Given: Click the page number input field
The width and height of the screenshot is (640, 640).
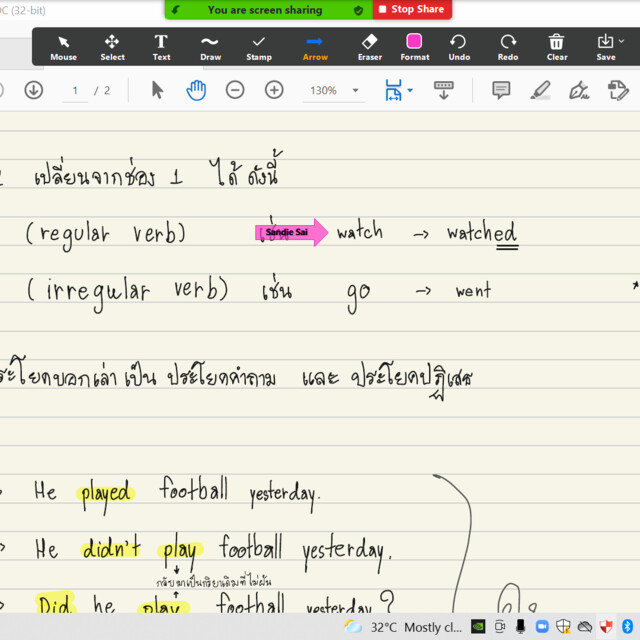Looking at the screenshot, I should point(75,91).
